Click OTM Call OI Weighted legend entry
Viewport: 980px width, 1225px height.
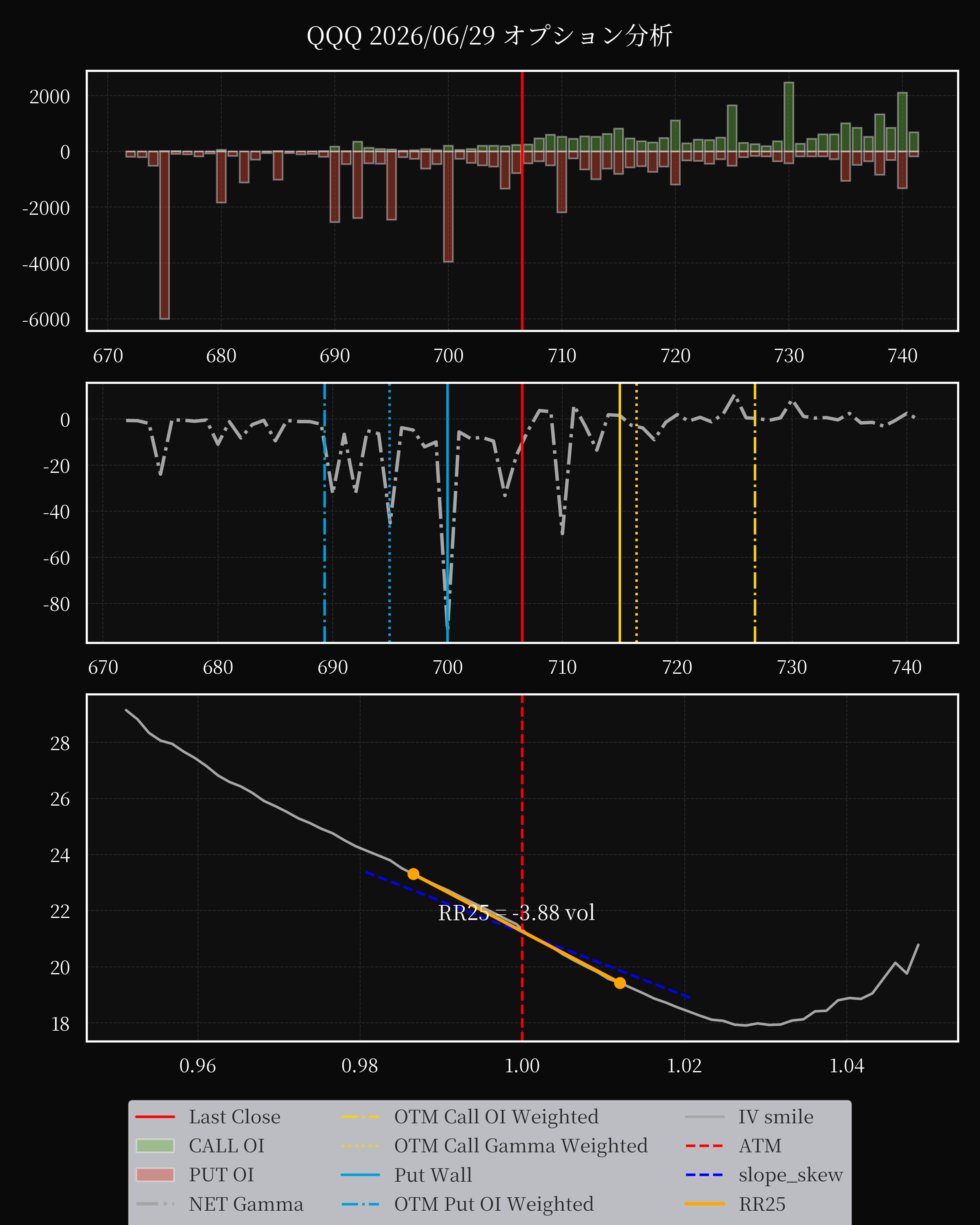tap(496, 1117)
